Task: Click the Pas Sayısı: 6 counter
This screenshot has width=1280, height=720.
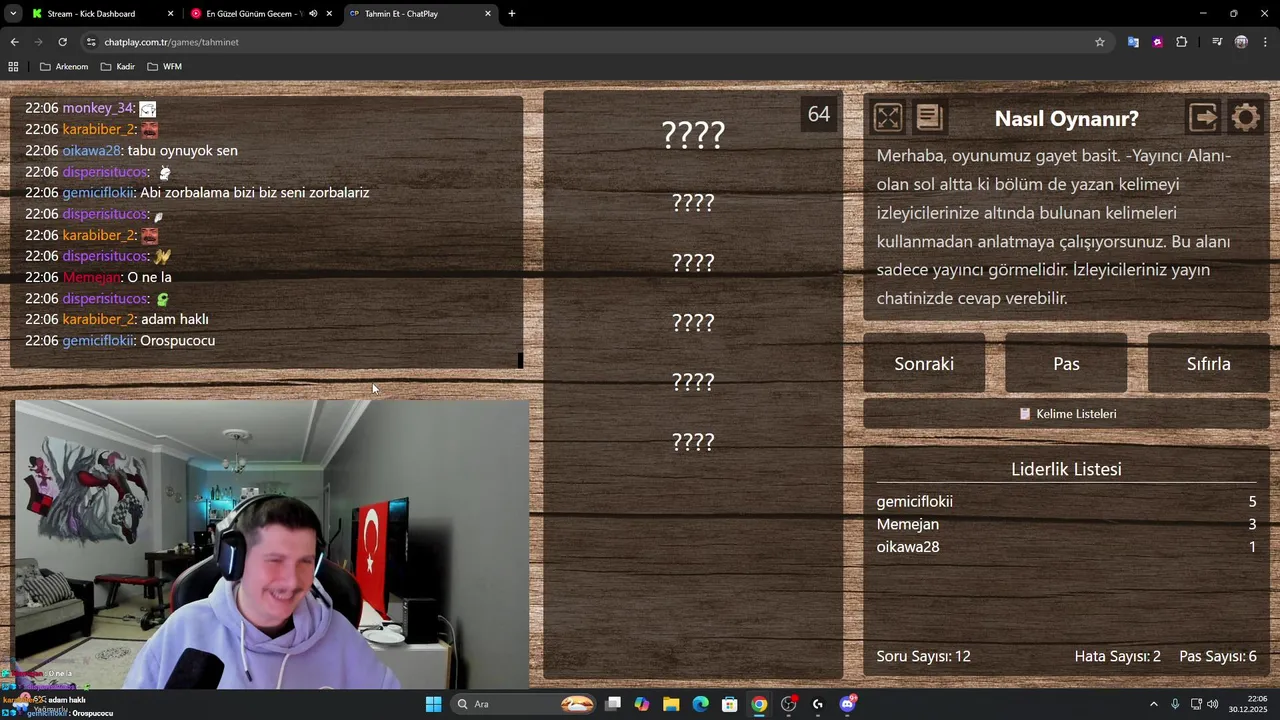Action: [x=1218, y=657]
